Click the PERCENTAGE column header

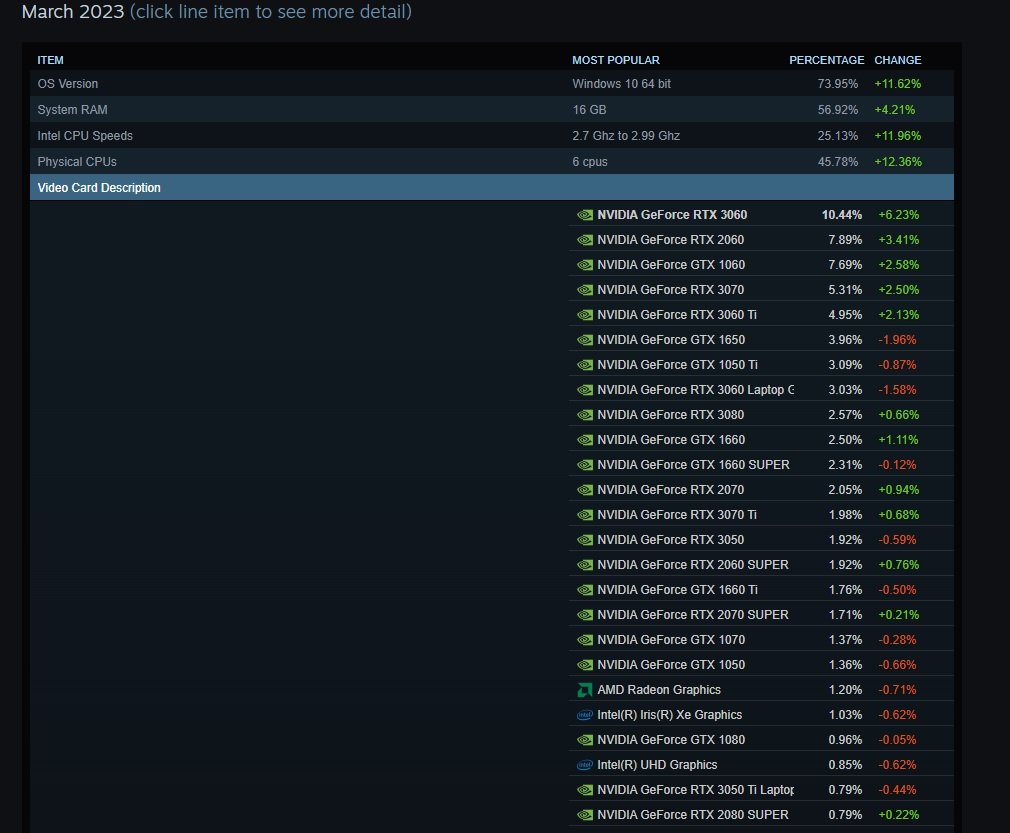pyautogui.click(x=826, y=60)
